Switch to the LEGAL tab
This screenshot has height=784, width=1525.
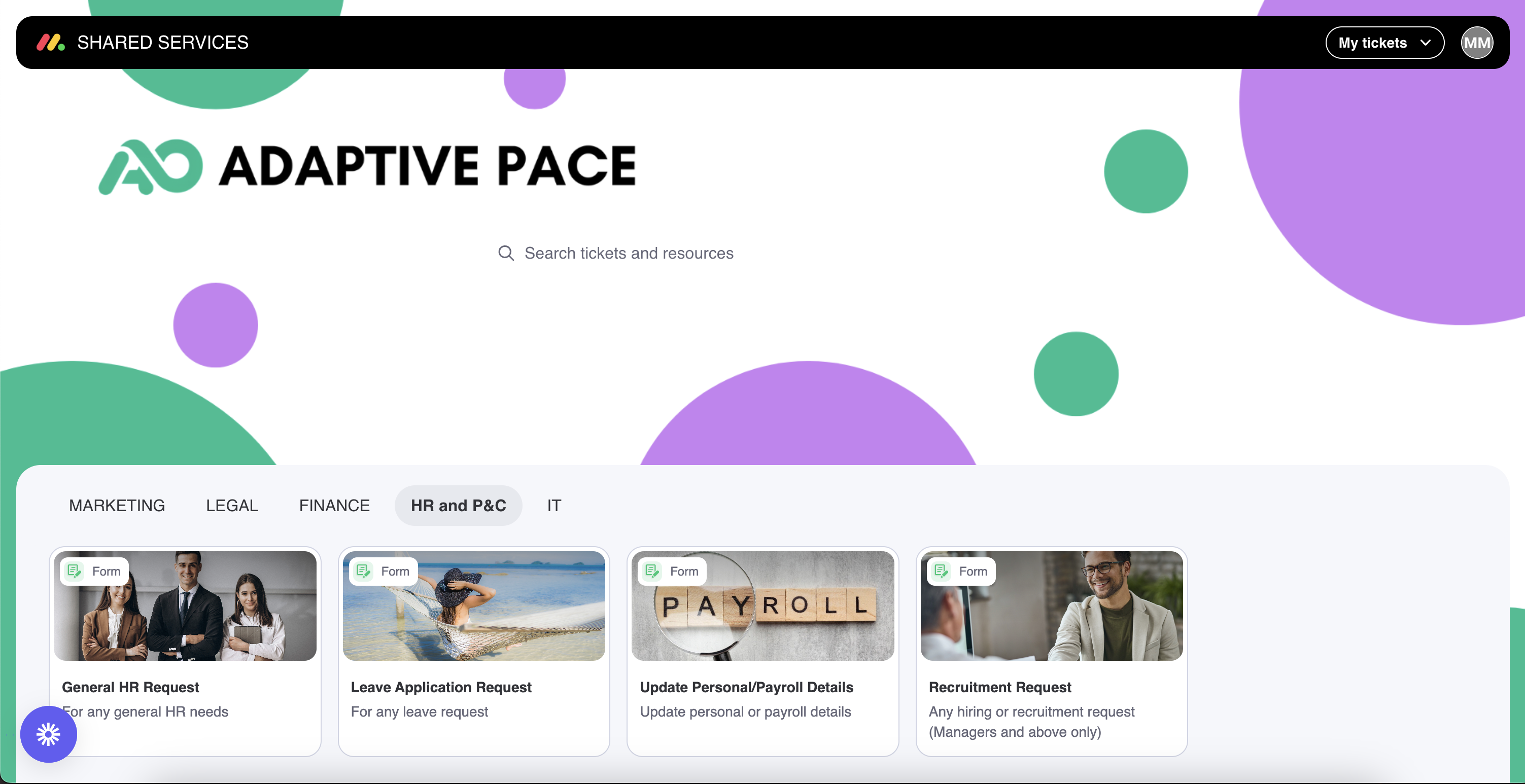tap(232, 505)
